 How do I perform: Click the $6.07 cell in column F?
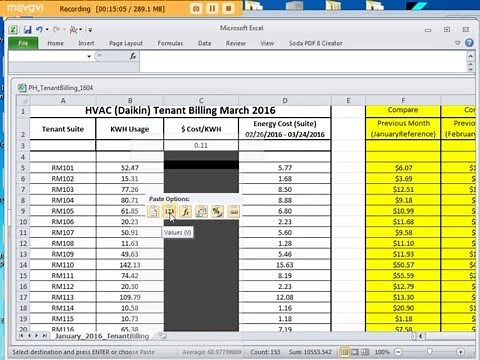[x=403, y=168]
